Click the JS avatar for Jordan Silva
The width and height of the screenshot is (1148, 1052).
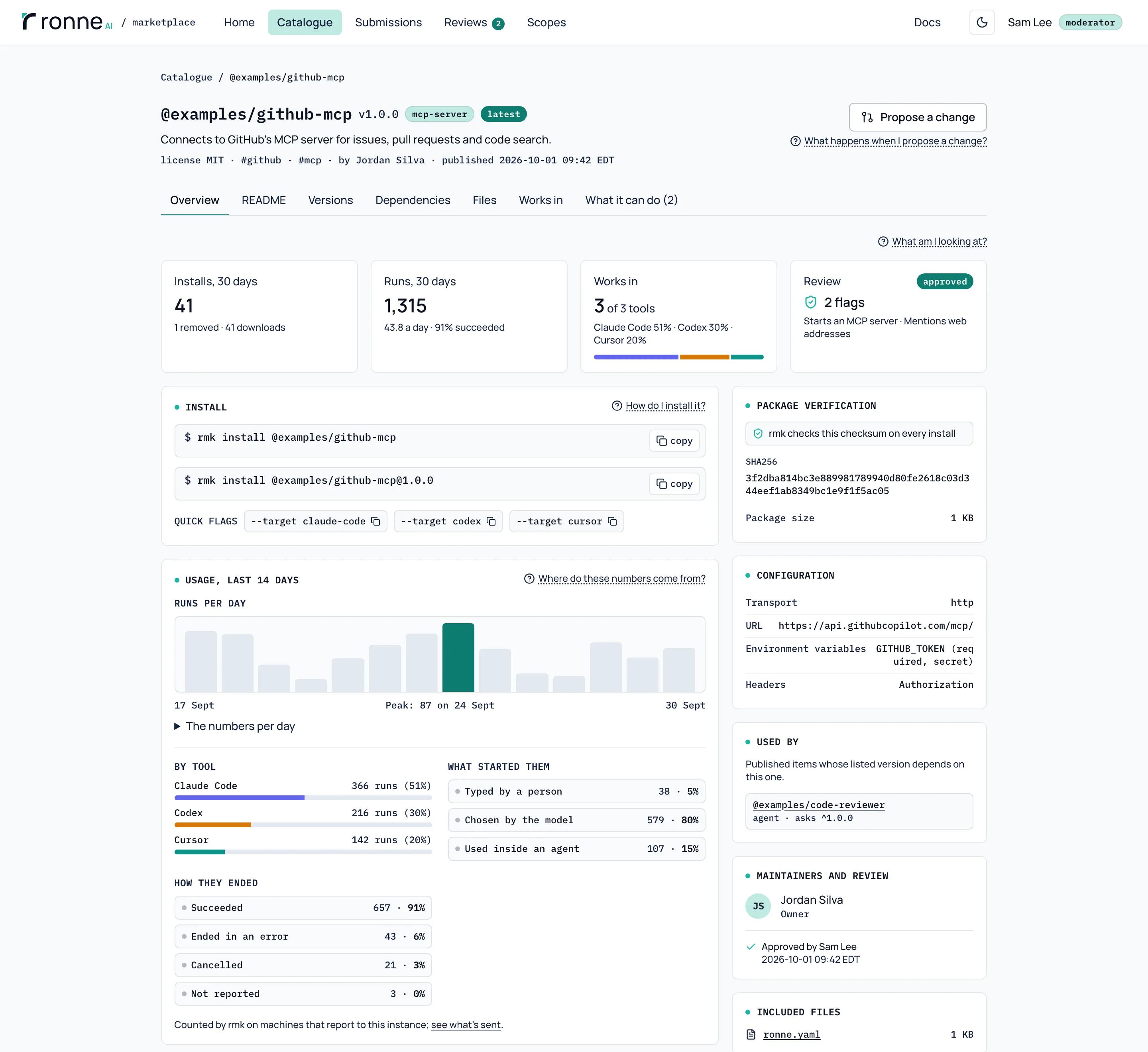[x=758, y=906]
